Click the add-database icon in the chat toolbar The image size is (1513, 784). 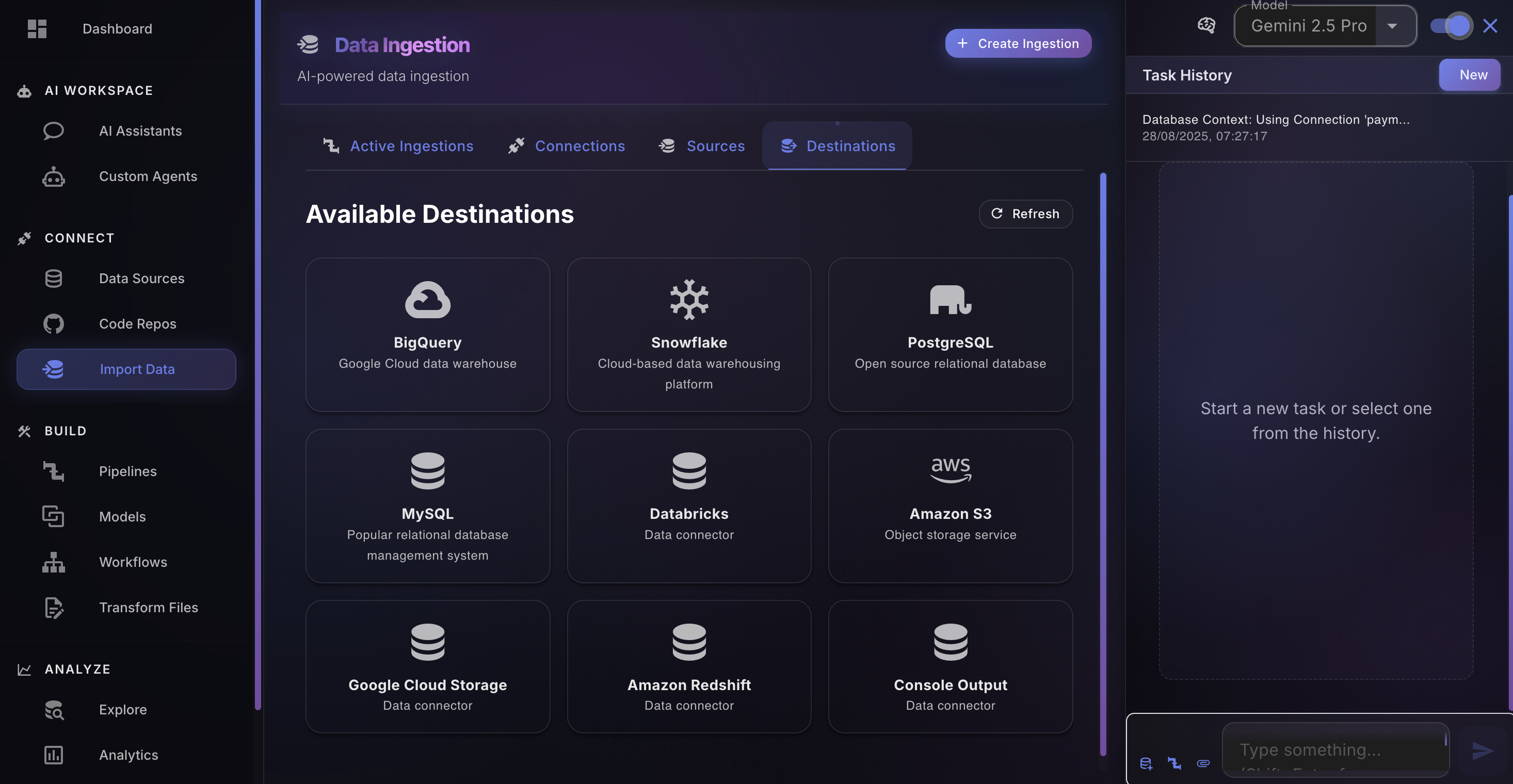(x=1146, y=763)
